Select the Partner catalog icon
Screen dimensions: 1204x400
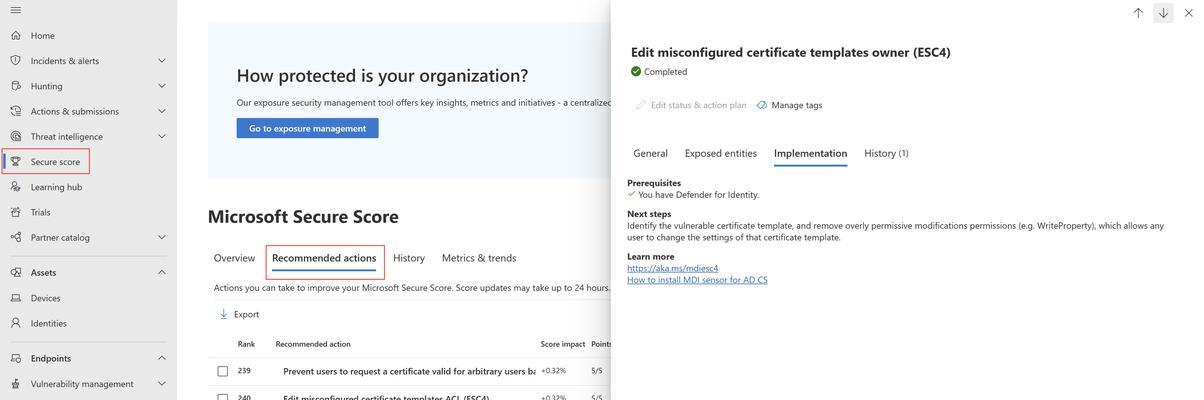tap(15, 237)
